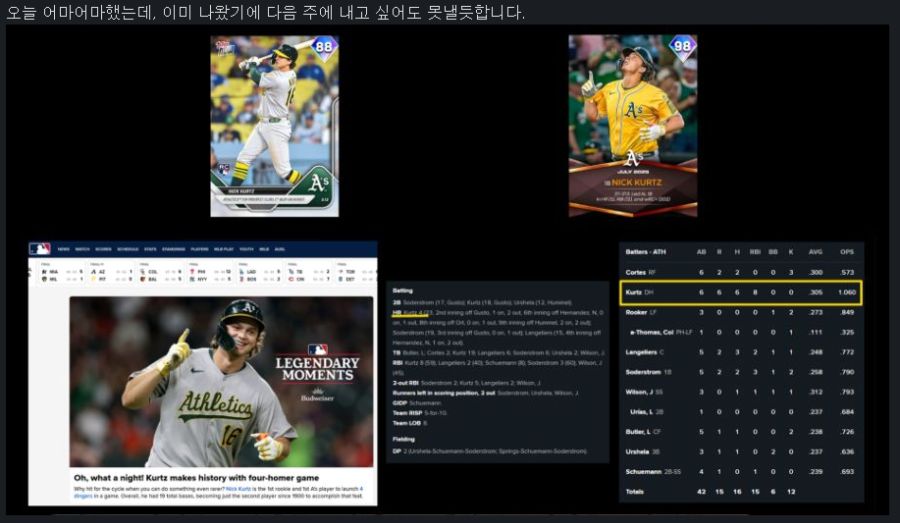Open the WATCH menu item

[x=82, y=249]
